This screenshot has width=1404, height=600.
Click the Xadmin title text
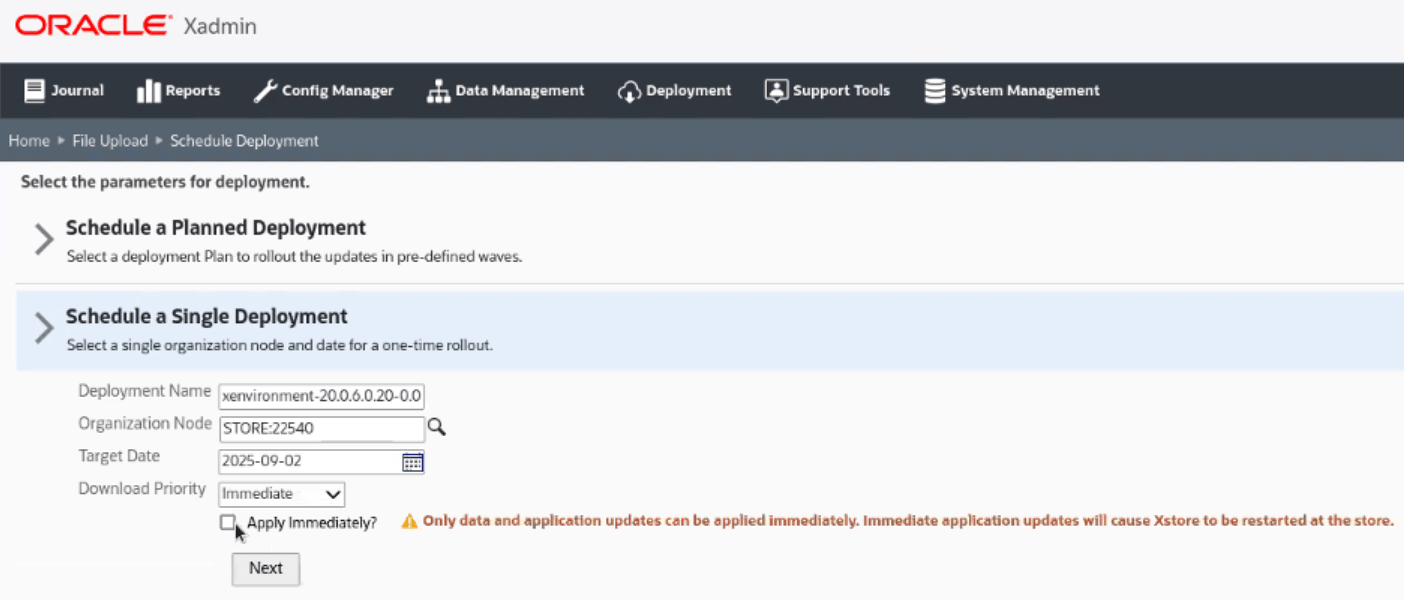[x=220, y=27]
